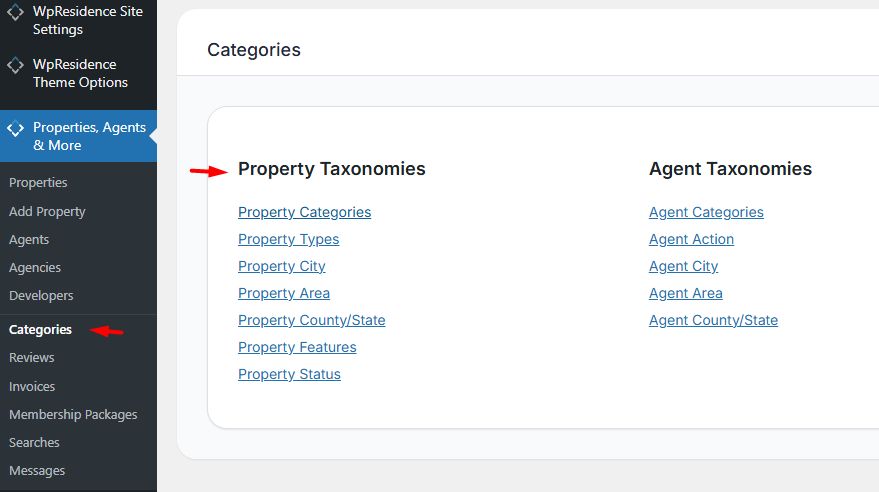
Task: Select Add Property in the sidebar
Action: (x=47, y=212)
